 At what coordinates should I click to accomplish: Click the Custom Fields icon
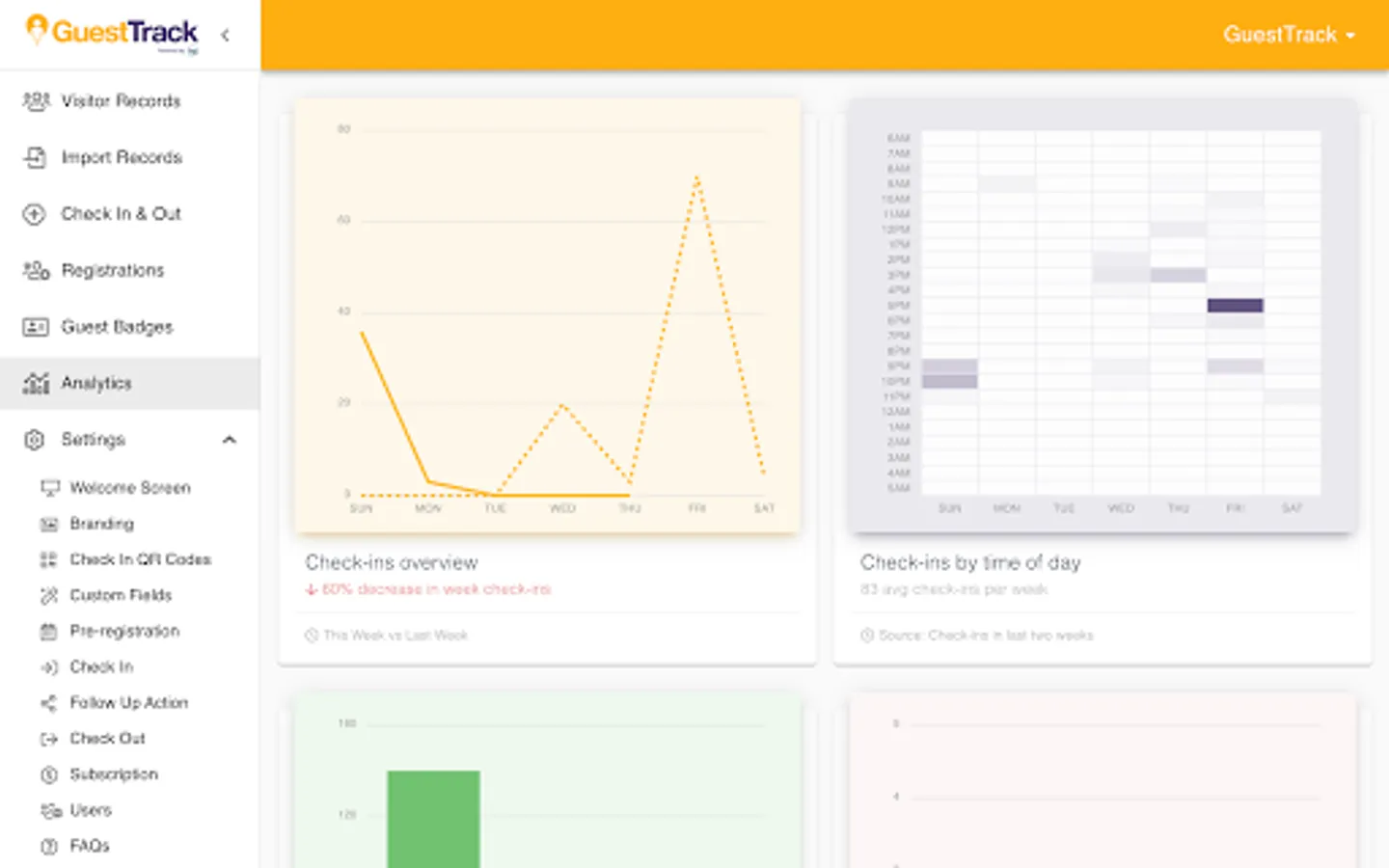[x=49, y=595]
